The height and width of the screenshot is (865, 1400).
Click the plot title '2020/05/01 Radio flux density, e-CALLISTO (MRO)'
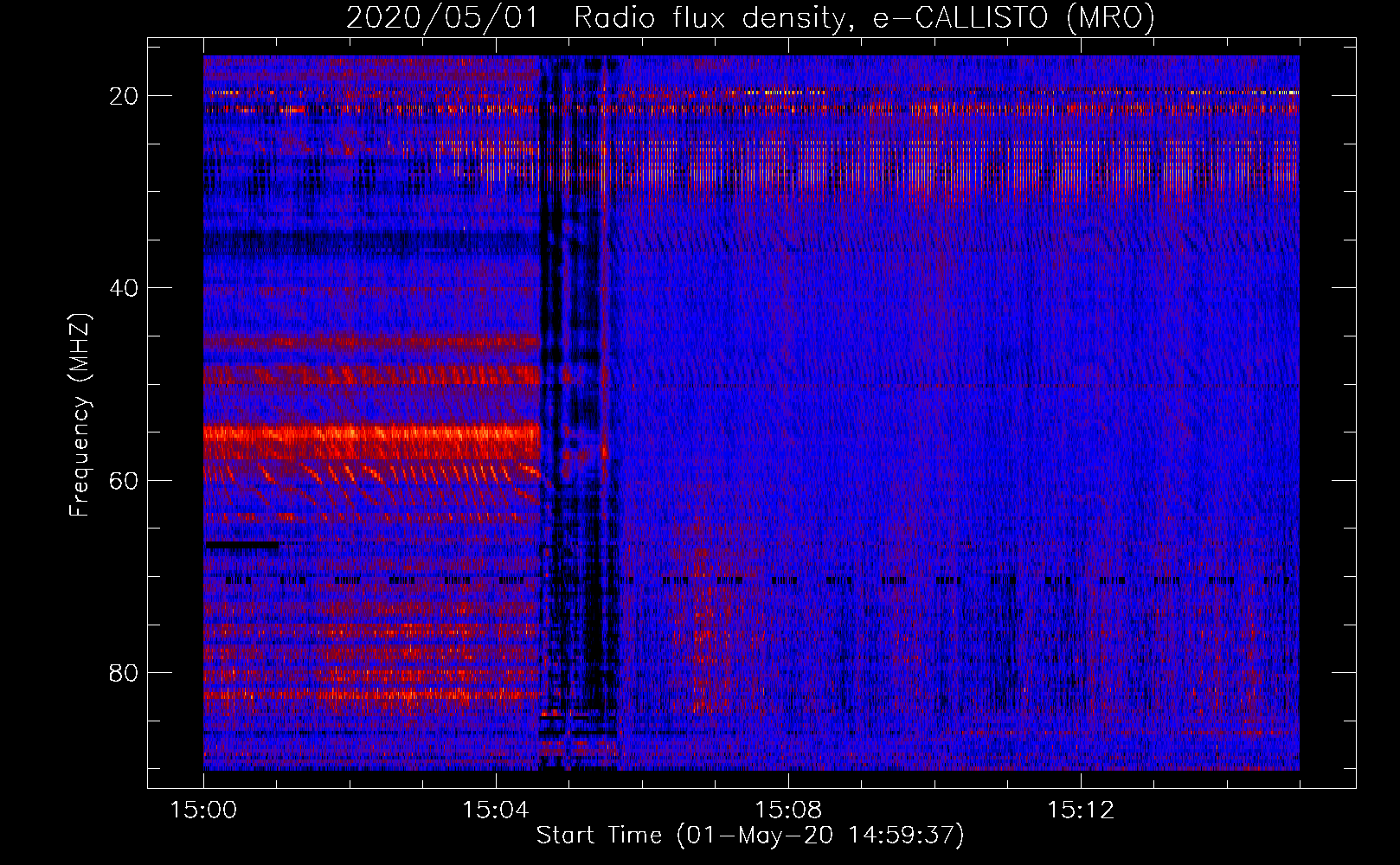point(750,17)
